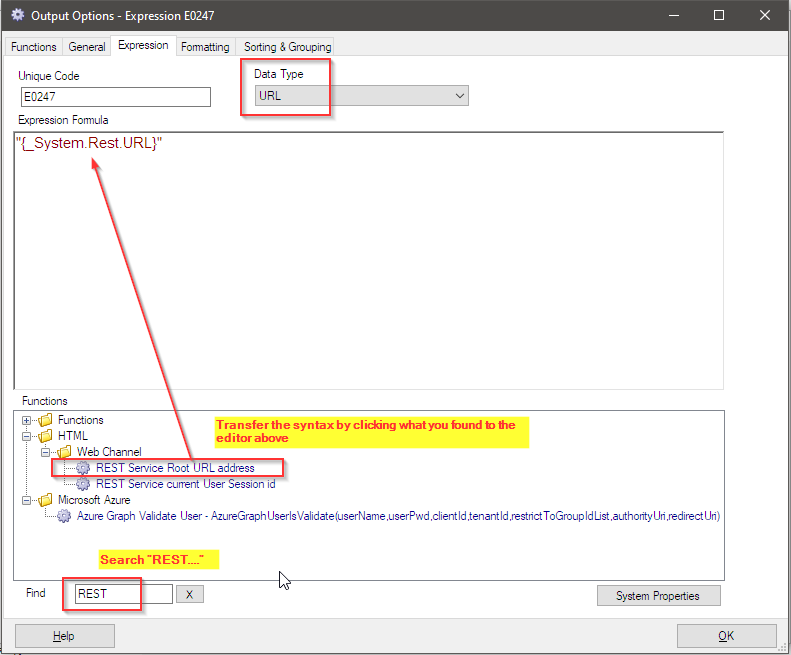Collapse the HTML tree node
The height and width of the screenshot is (655, 791).
pyautogui.click(x=26, y=436)
